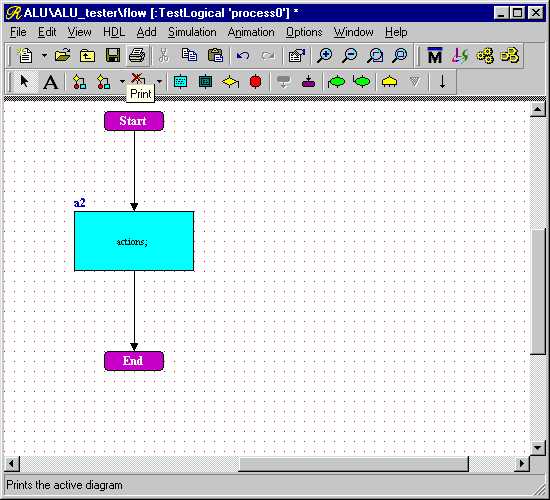This screenshot has height=500, width=550.
Task: Activate the arrow pointer select tool
Action: pyautogui.click(x=25, y=81)
